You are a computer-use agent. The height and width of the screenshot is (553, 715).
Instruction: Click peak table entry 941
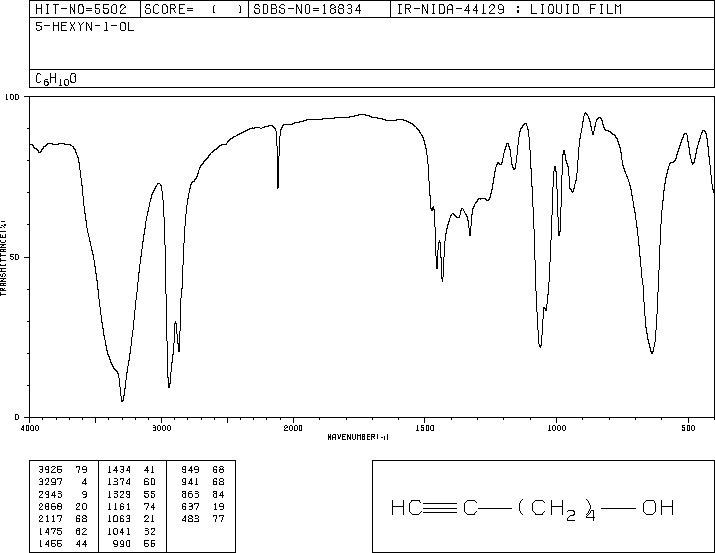(190, 482)
